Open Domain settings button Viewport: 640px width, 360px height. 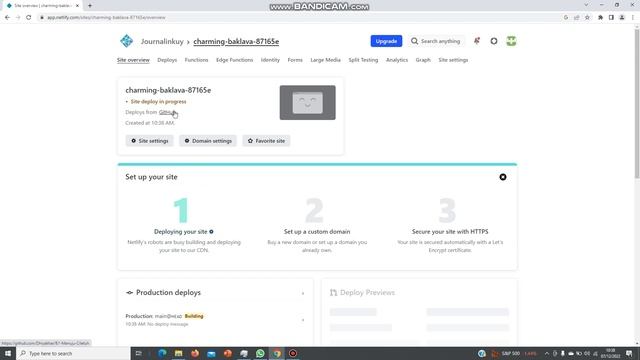coord(208,141)
